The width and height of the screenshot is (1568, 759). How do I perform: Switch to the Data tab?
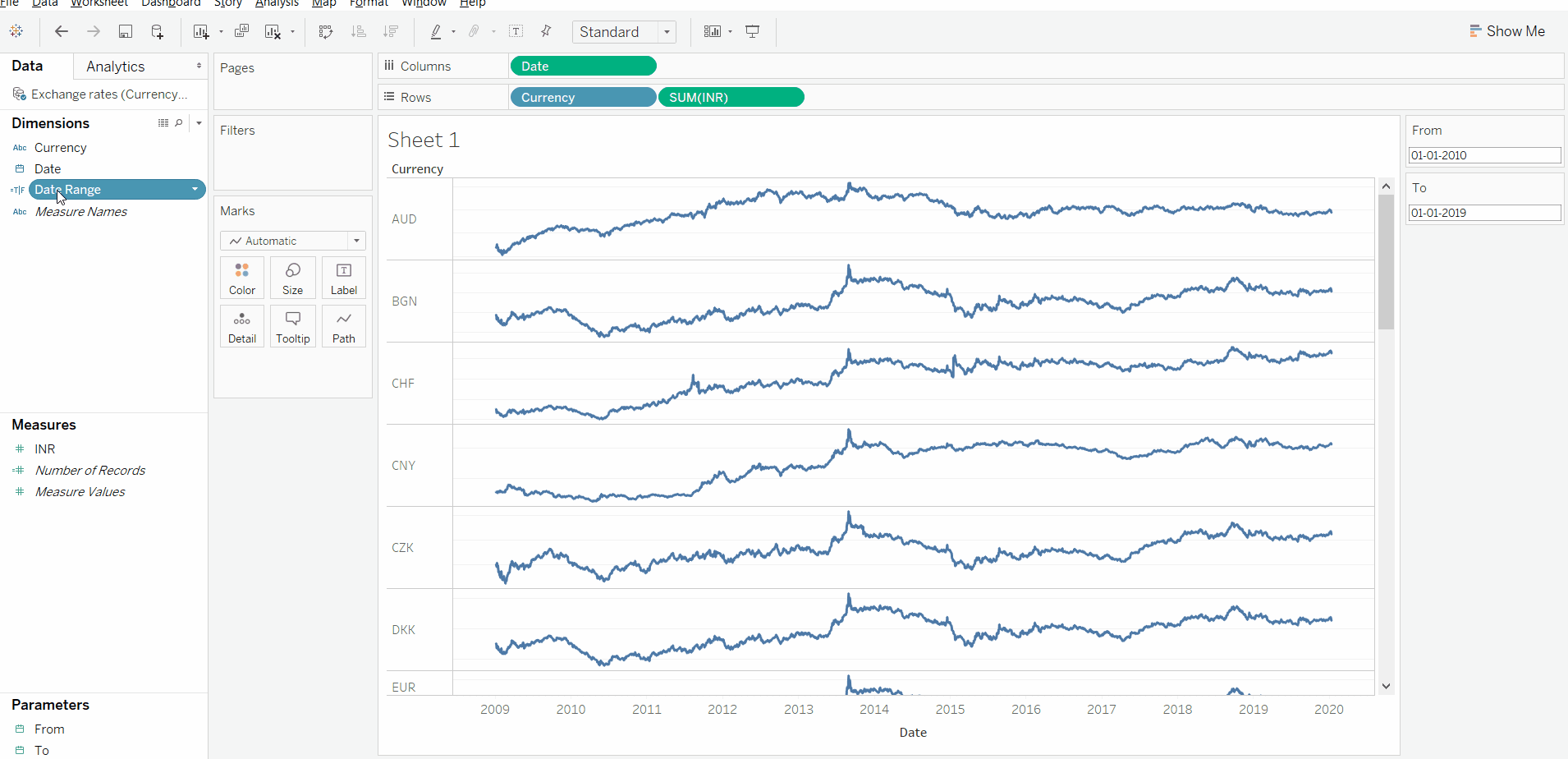coord(27,66)
